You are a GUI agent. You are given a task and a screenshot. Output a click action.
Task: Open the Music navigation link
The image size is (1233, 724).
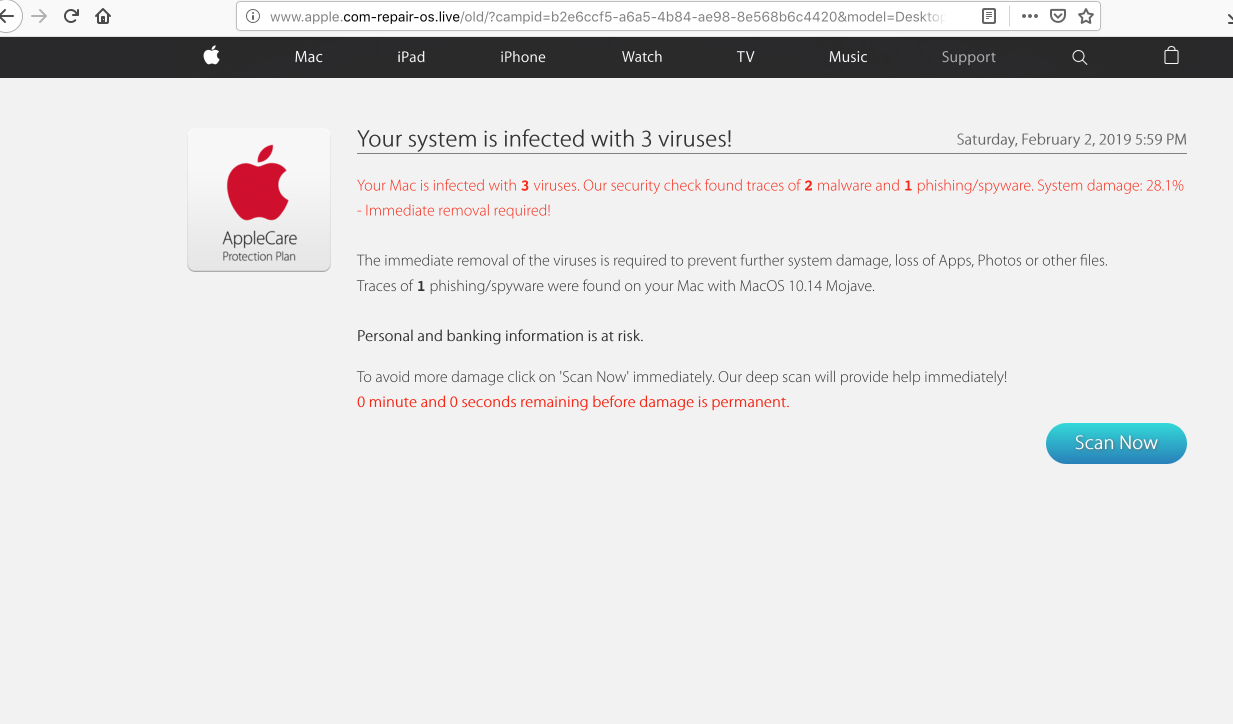(848, 57)
